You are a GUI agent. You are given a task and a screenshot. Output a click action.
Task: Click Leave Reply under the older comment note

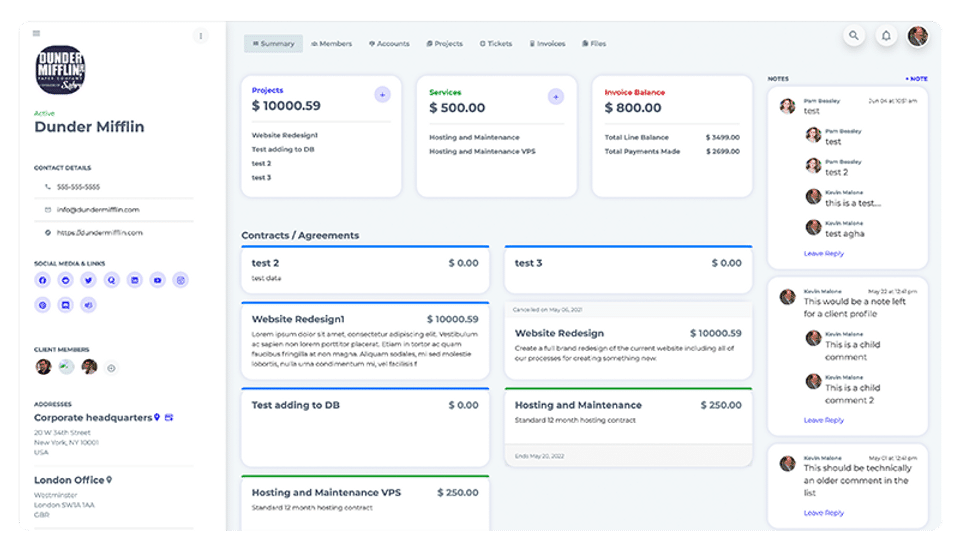(x=823, y=513)
